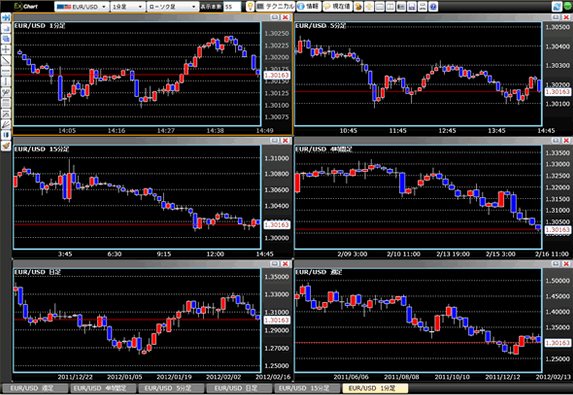The height and width of the screenshot is (395, 573).
Task: Maximize the EUR/USD 週足 chart panel
Action: [x=556, y=264]
